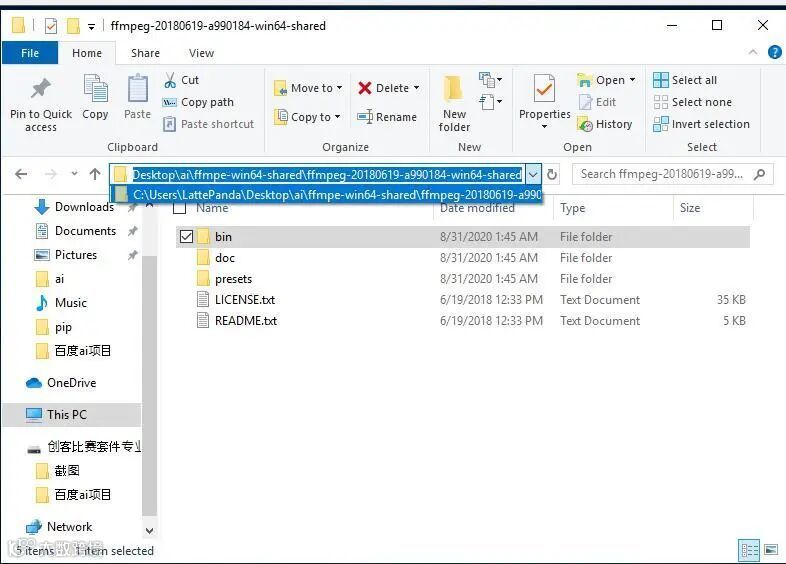Click the Copy ribbon icon
This screenshot has height=564, width=786.
pyautogui.click(x=95, y=89)
